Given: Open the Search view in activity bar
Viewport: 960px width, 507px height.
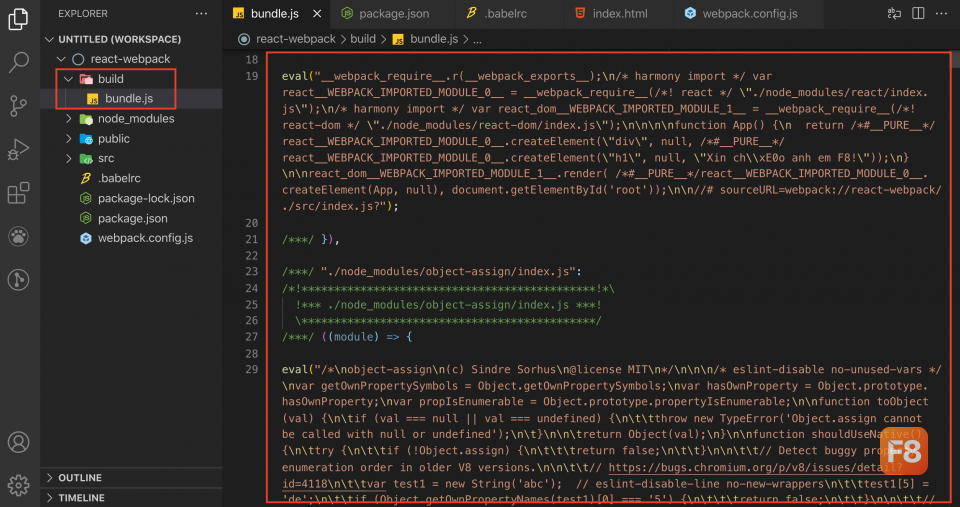Looking at the screenshot, I should click(x=18, y=62).
